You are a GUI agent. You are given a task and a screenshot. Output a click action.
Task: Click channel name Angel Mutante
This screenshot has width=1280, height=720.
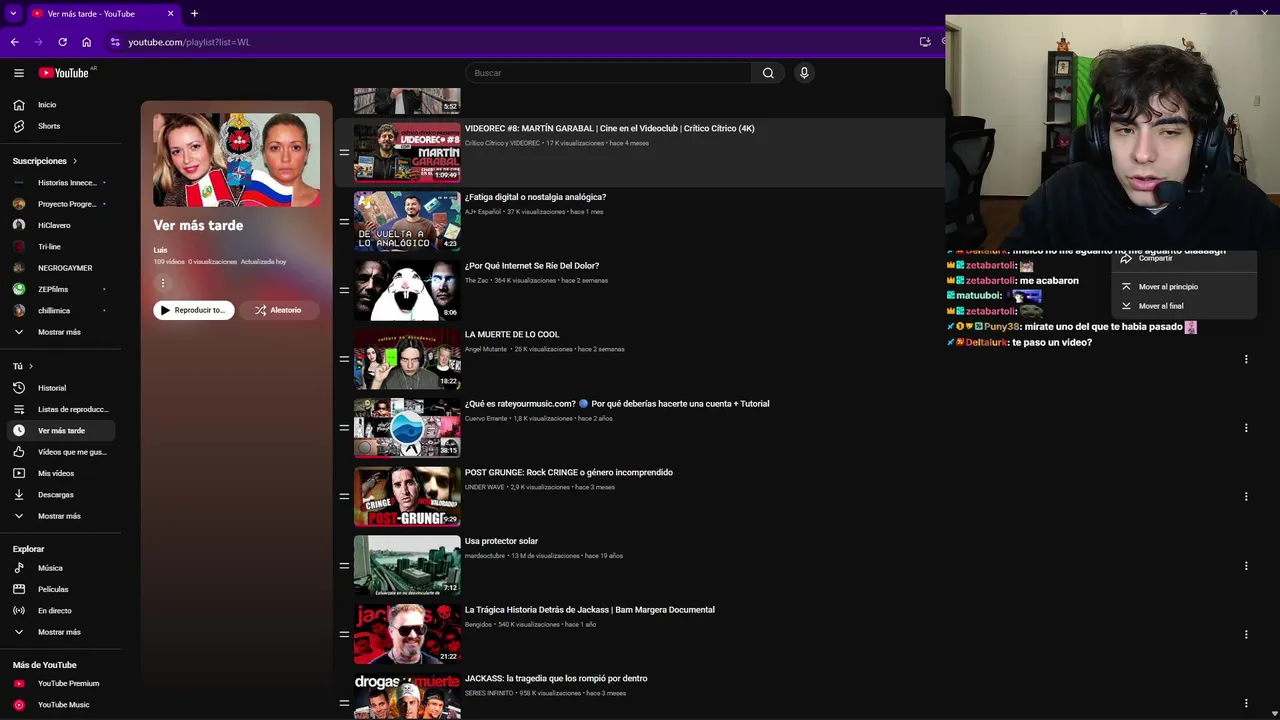486,350
